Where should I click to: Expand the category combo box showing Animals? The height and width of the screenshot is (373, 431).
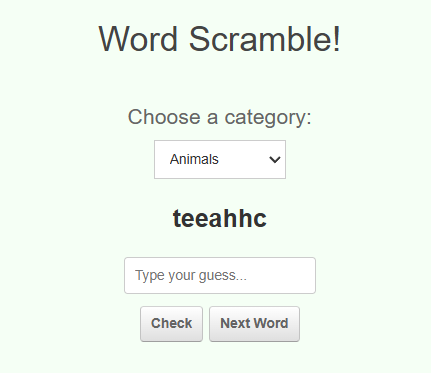[x=220, y=159]
